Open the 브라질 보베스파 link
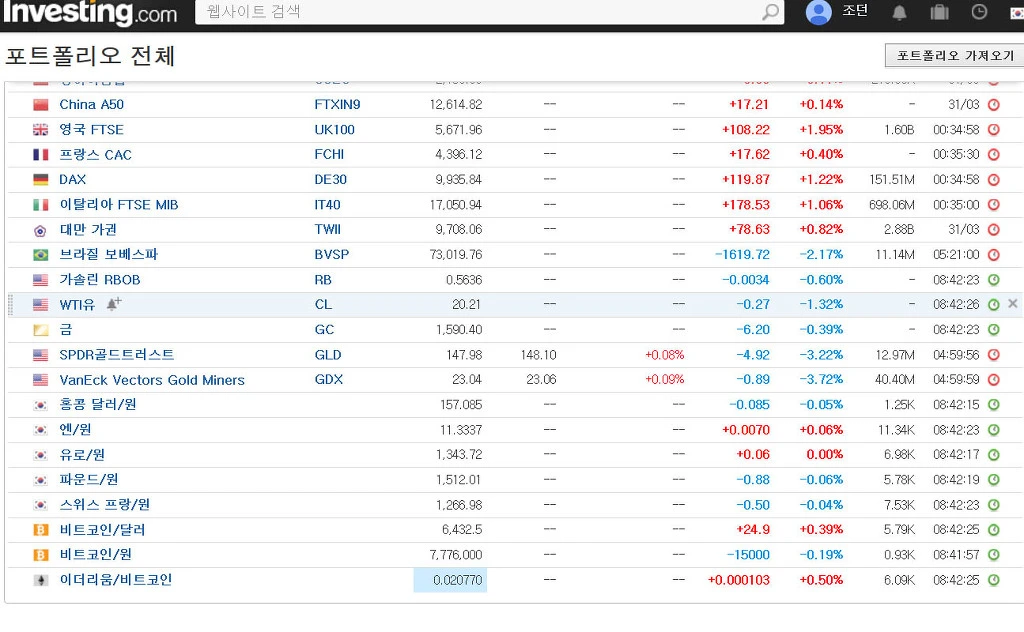This screenshot has height=632, width=1024. pos(108,254)
